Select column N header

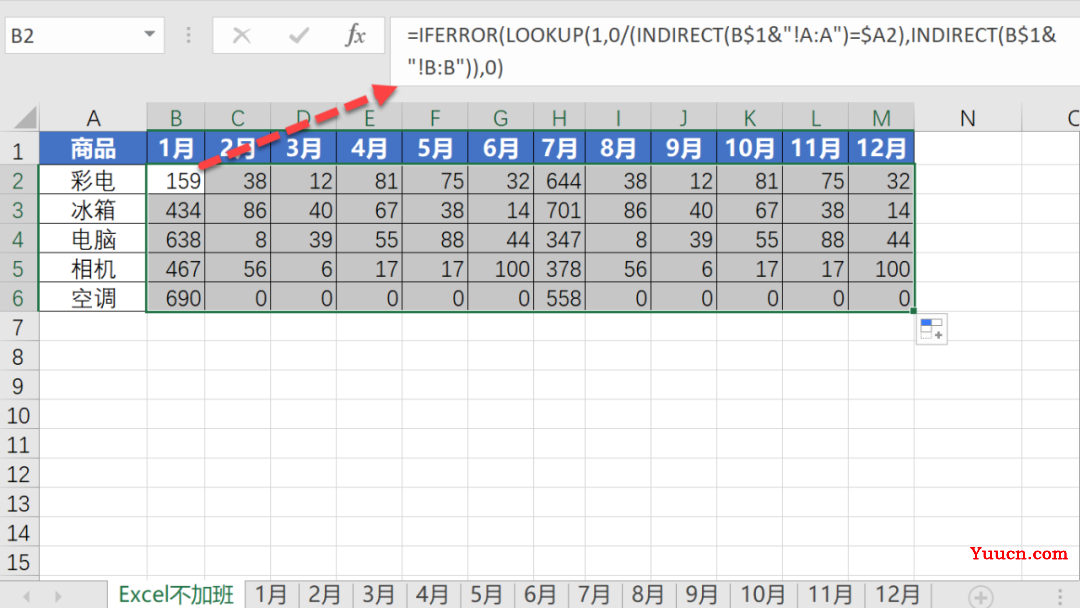pyautogui.click(x=967, y=118)
